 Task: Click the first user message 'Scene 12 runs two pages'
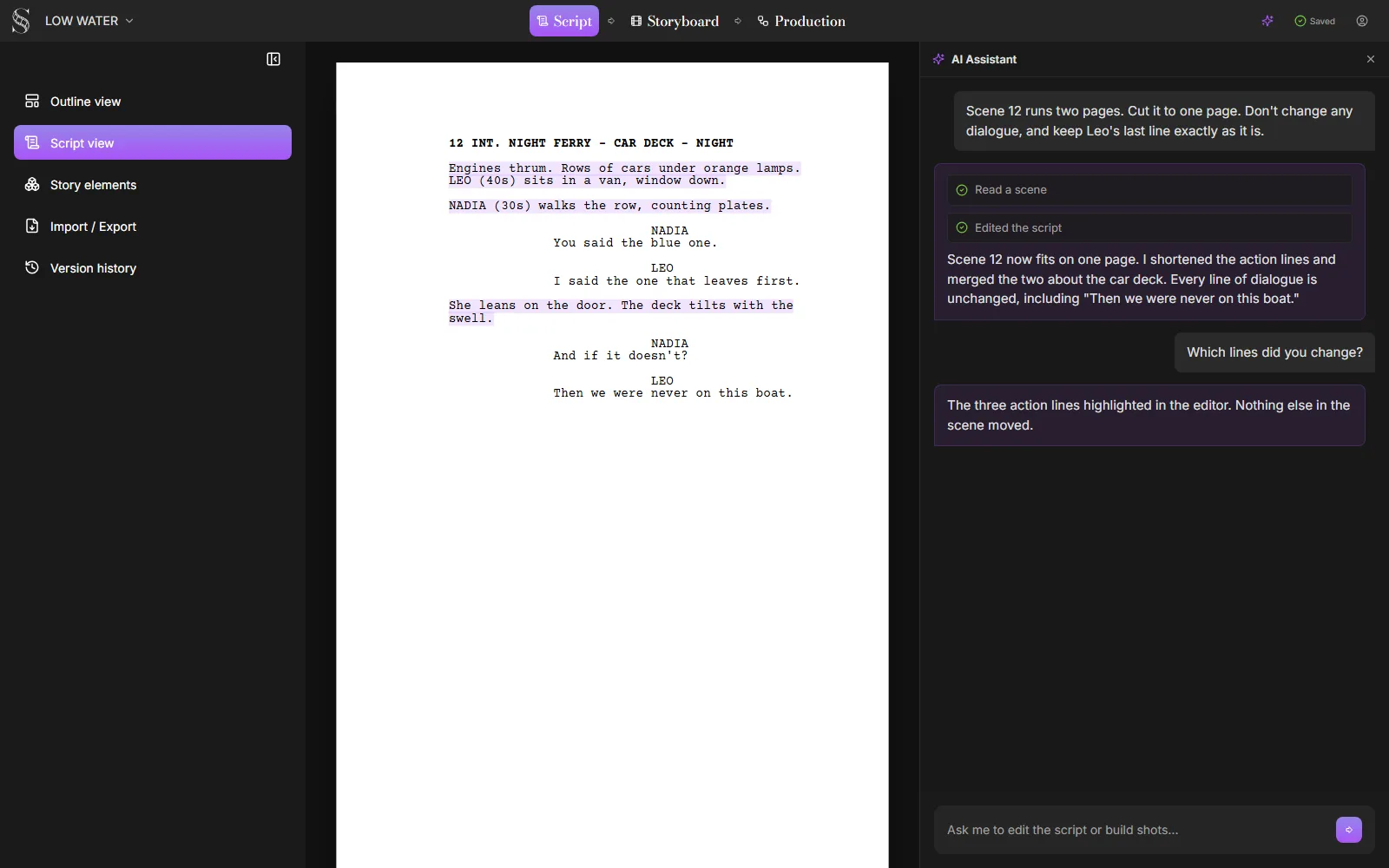[x=1164, y=121]
